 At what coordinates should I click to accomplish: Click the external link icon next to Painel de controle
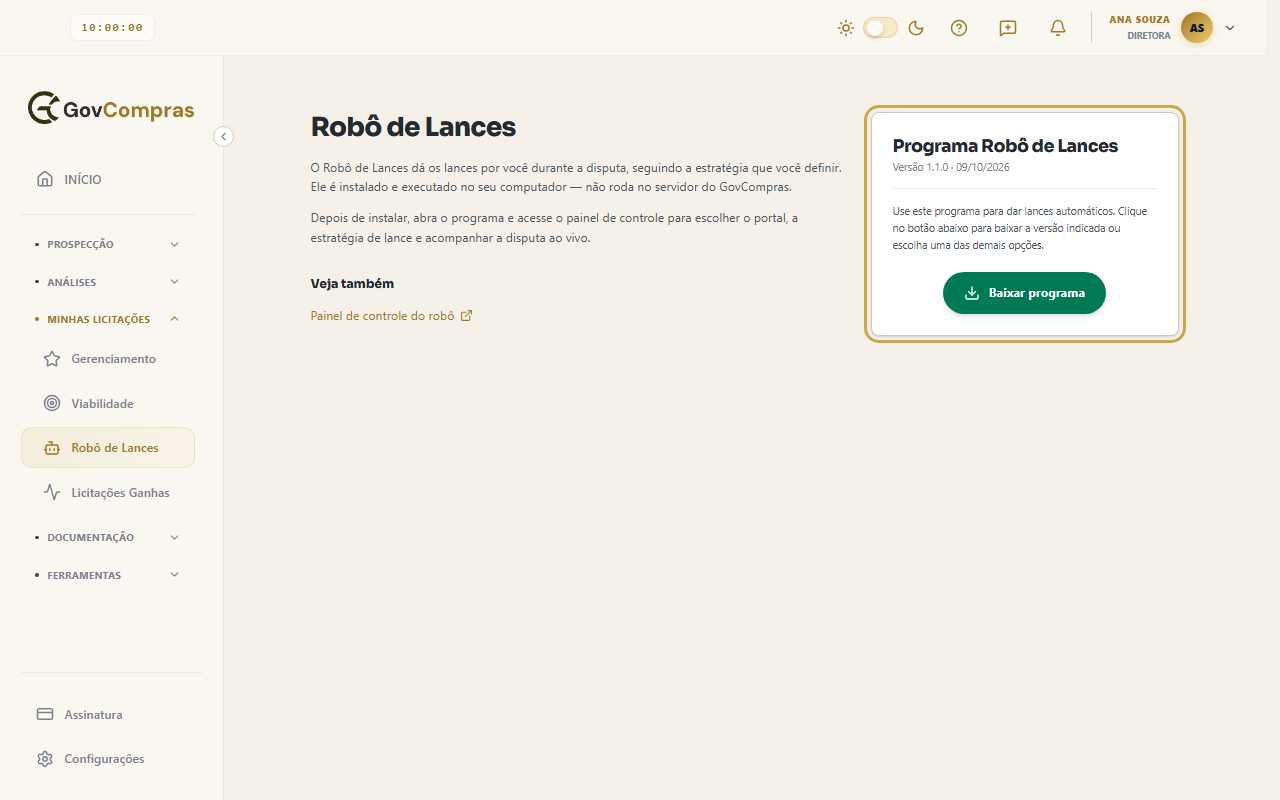[466, 316]
